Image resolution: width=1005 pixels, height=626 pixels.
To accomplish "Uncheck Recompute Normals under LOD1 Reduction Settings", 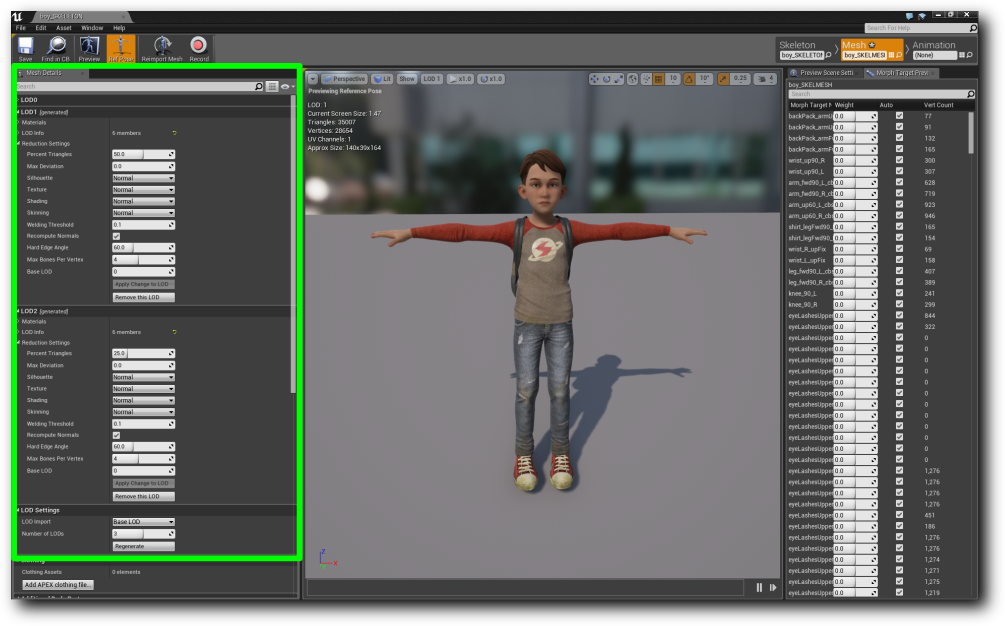I will tap(117, 235).
